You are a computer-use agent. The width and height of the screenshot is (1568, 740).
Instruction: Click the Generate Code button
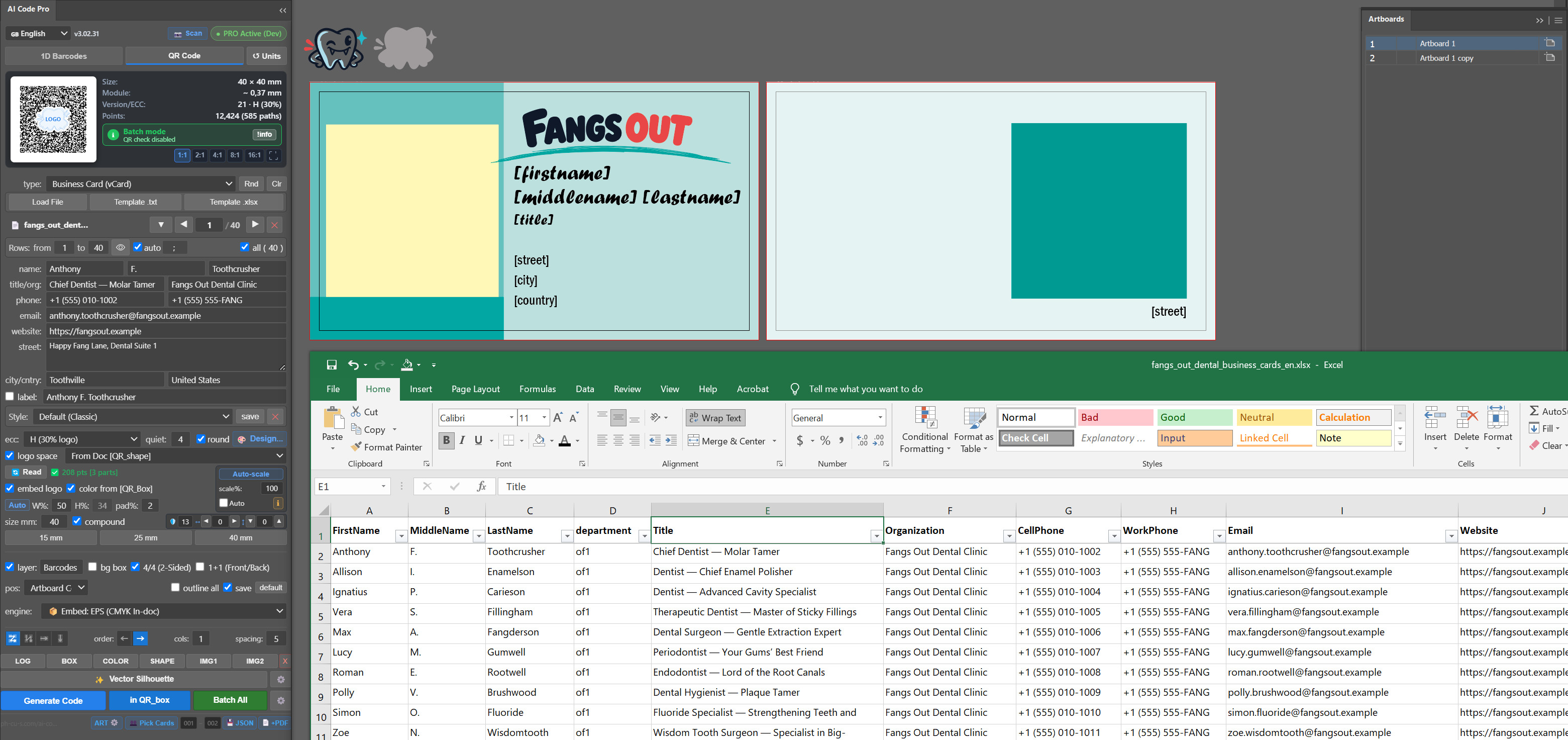(54, 700)
